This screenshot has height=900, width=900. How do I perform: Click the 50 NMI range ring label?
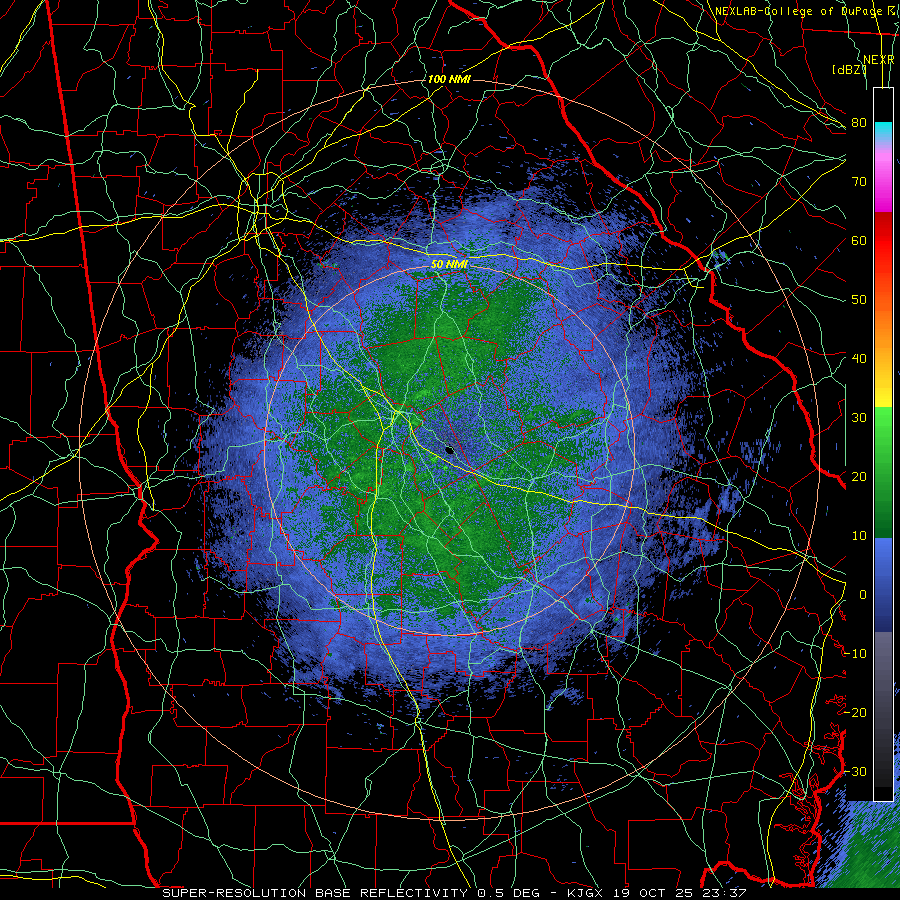click(x=449, y=264)
